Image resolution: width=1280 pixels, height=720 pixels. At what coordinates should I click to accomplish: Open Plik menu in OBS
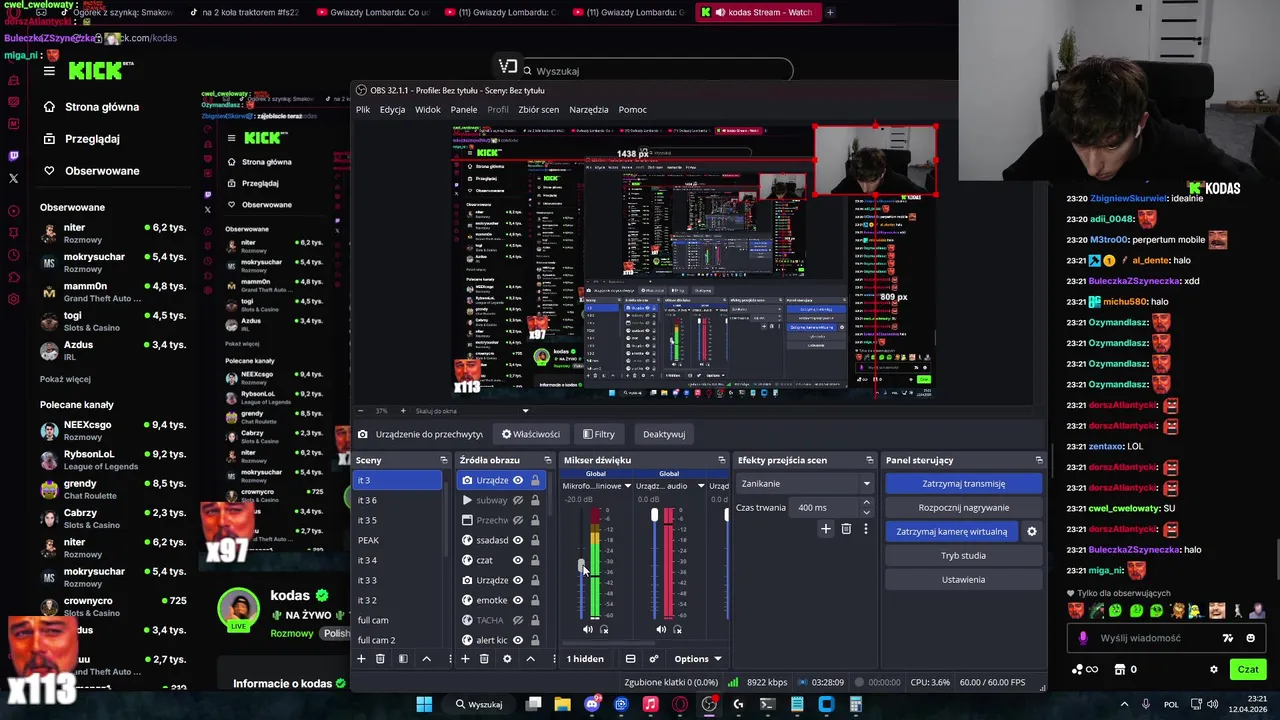[363, 110]
